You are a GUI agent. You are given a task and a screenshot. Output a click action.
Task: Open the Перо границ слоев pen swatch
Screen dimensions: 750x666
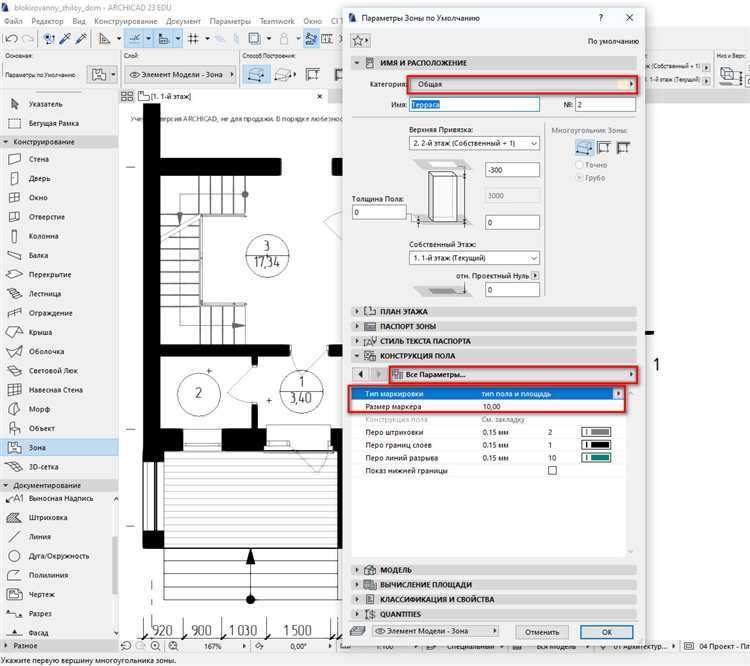coord(596,445)
